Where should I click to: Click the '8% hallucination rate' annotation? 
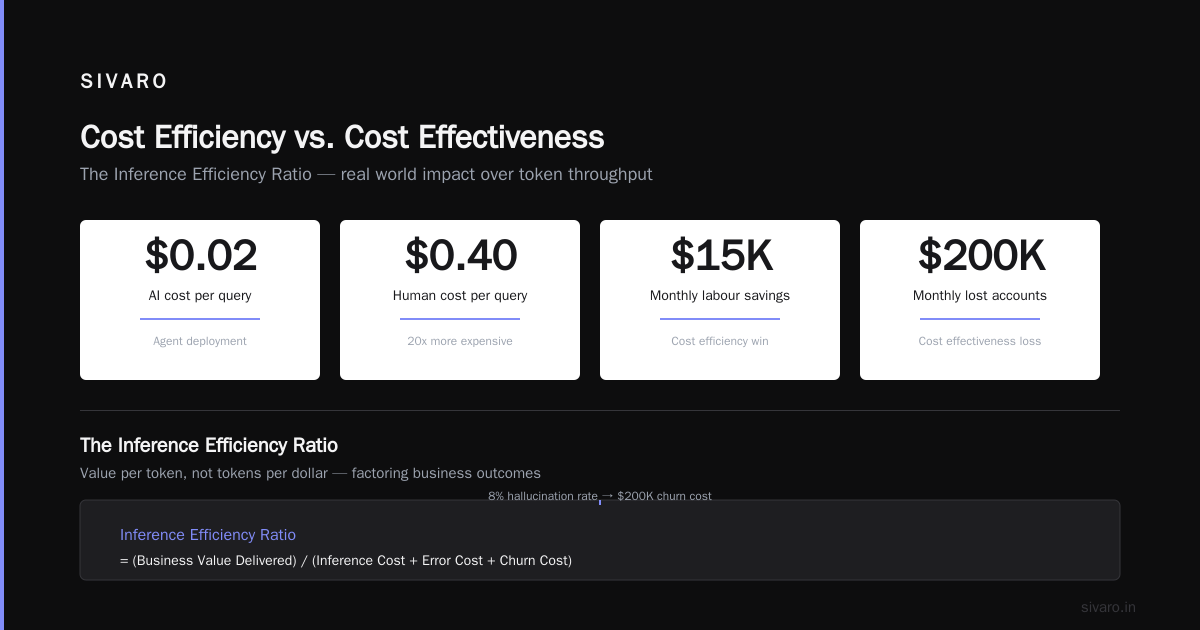coord(600,496)
